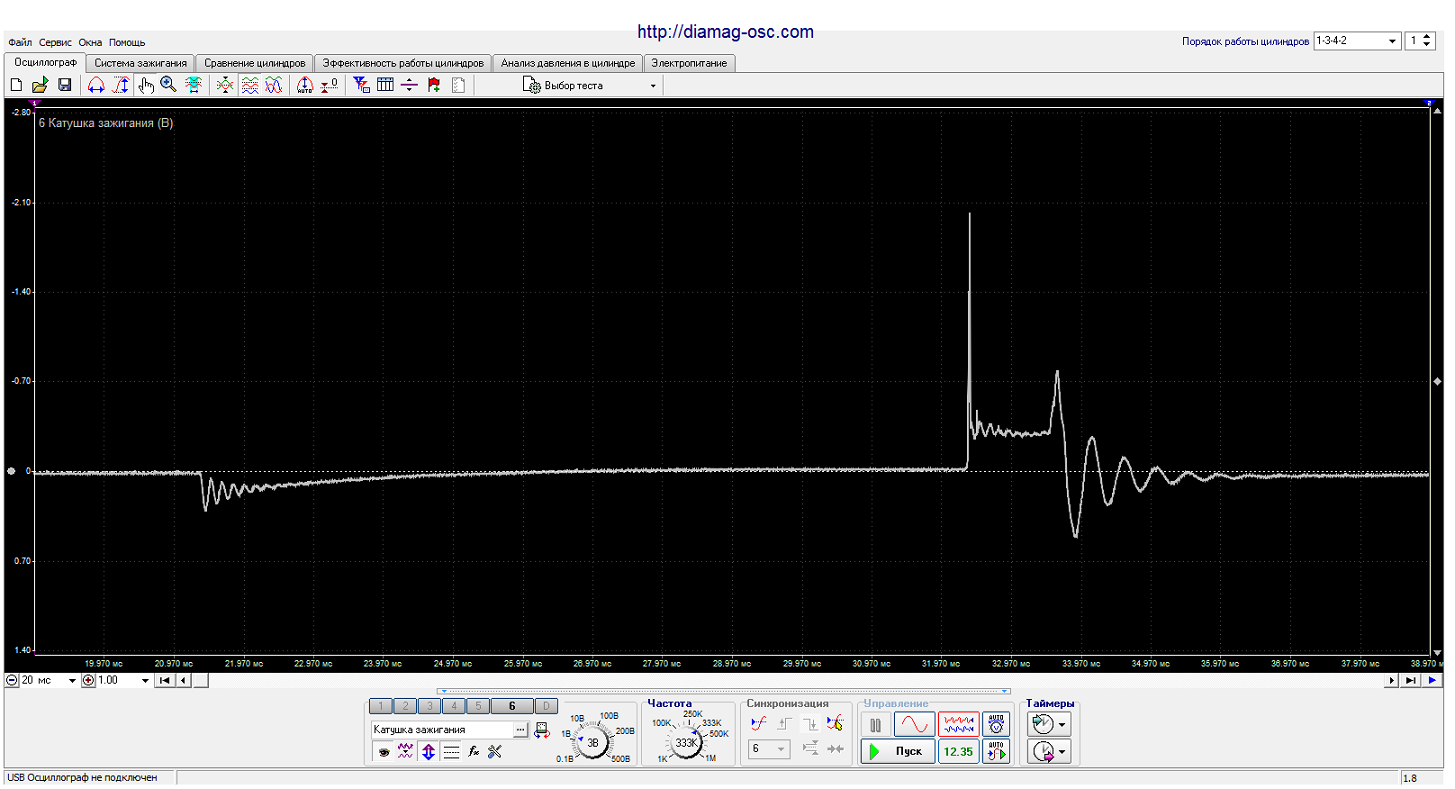Select channel 1 button
Viewport: 1455px width, 789px height.
click(x=381, y=706)
